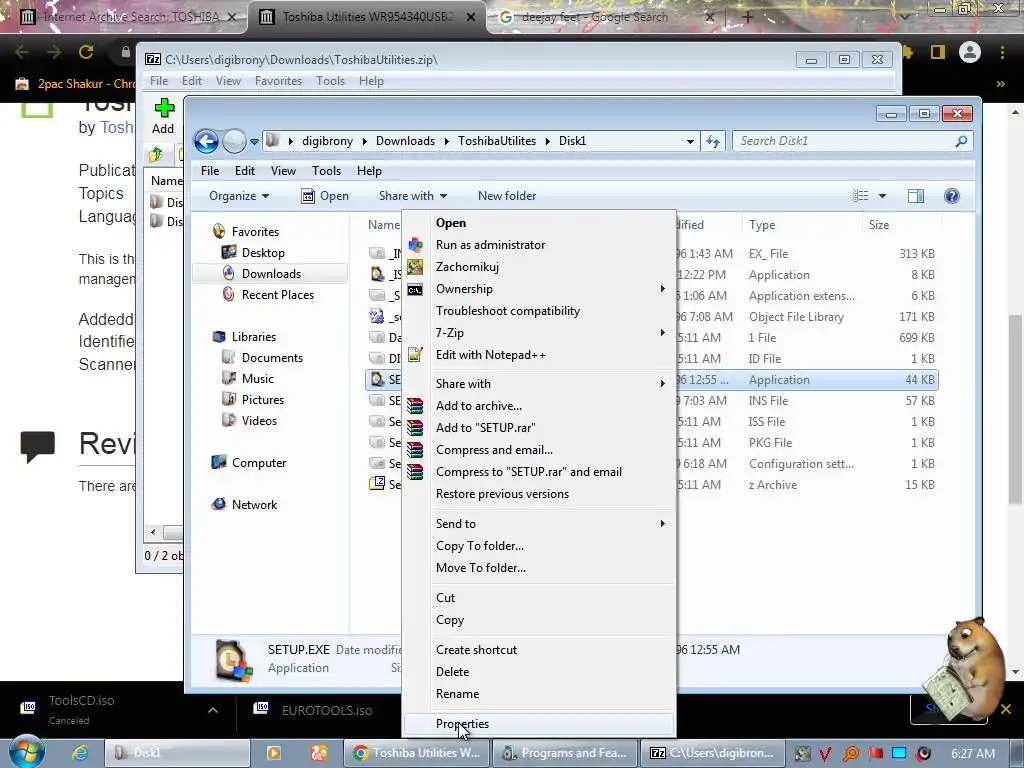Click the Chrome side panel icon
The image size is (1024, 768).
click(938, 52)
